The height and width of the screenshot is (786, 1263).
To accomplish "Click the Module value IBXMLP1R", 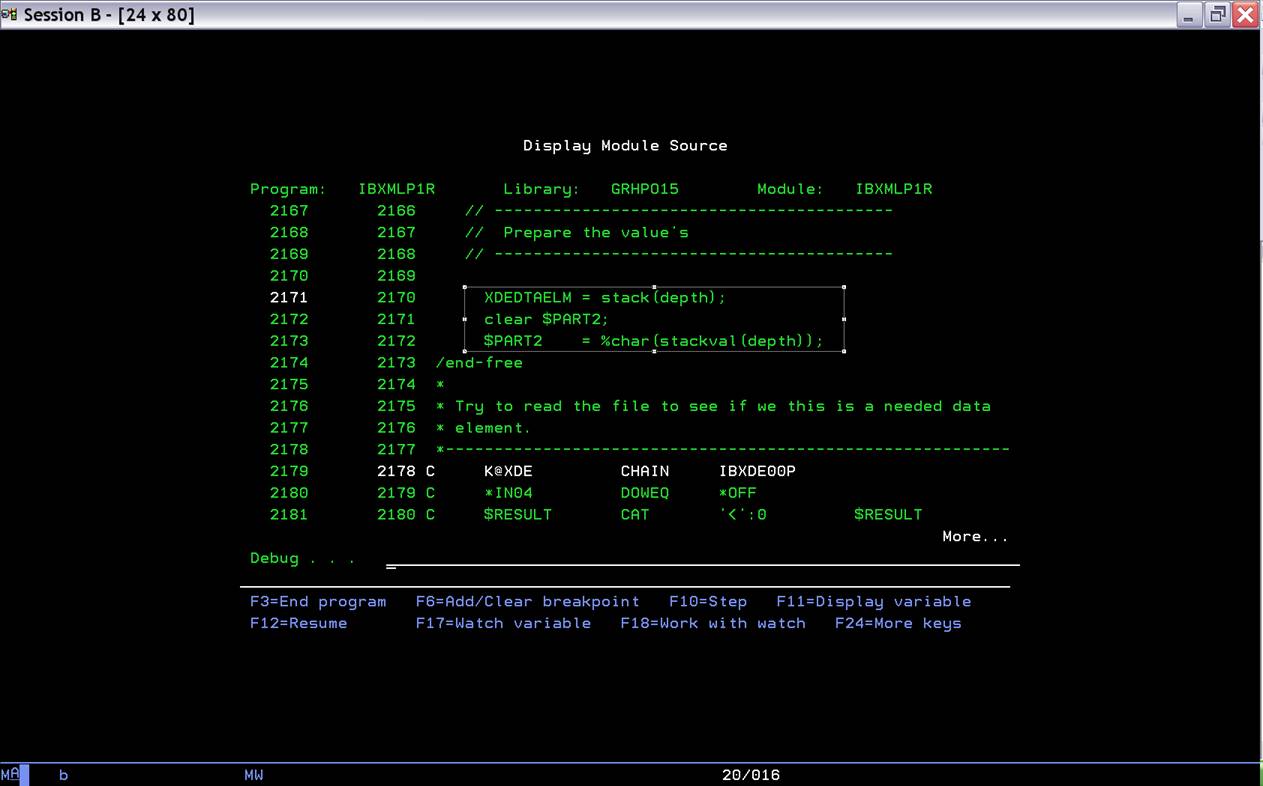I will 894,189.
